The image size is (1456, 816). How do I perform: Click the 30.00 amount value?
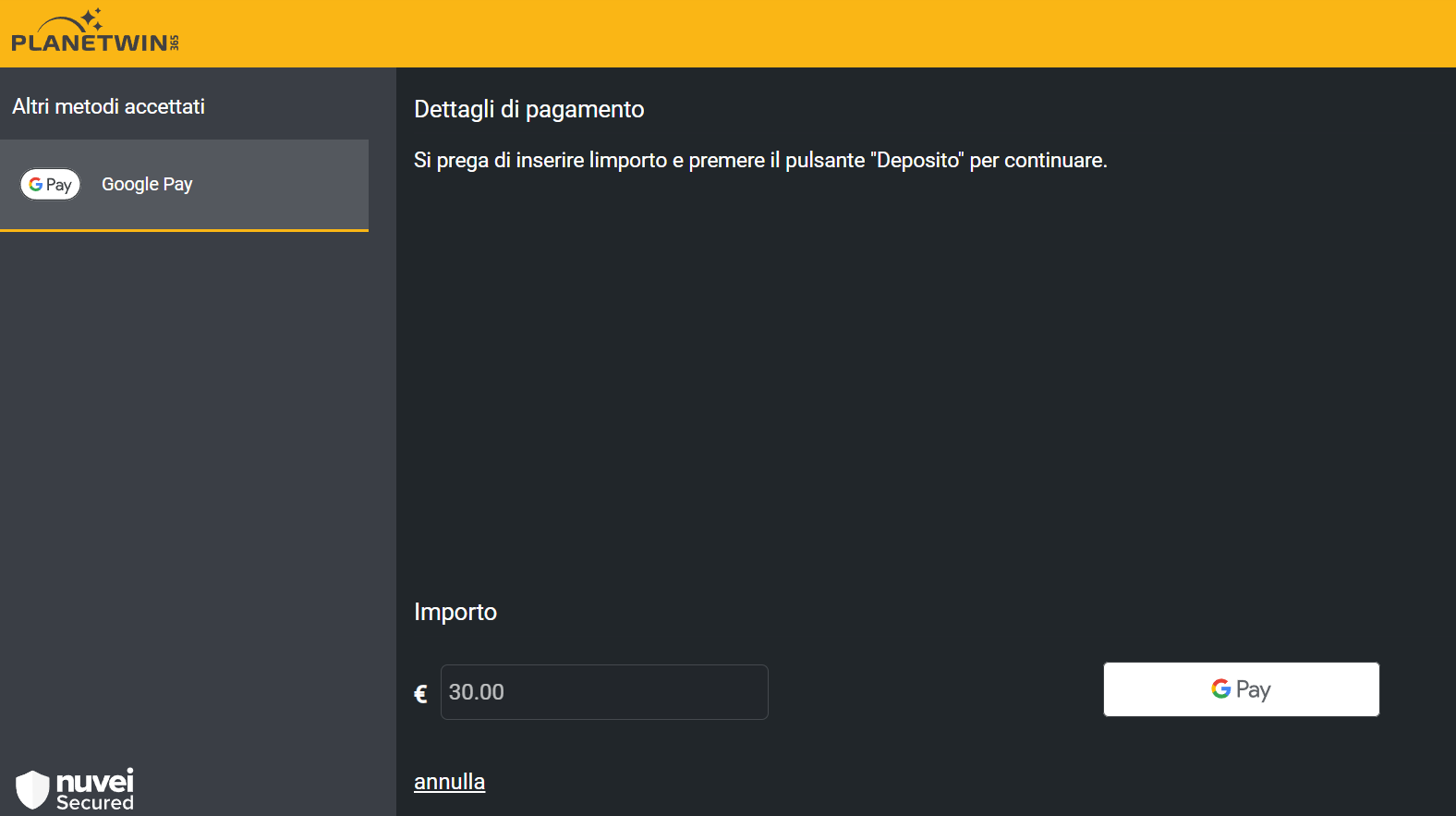pos(477,692)
